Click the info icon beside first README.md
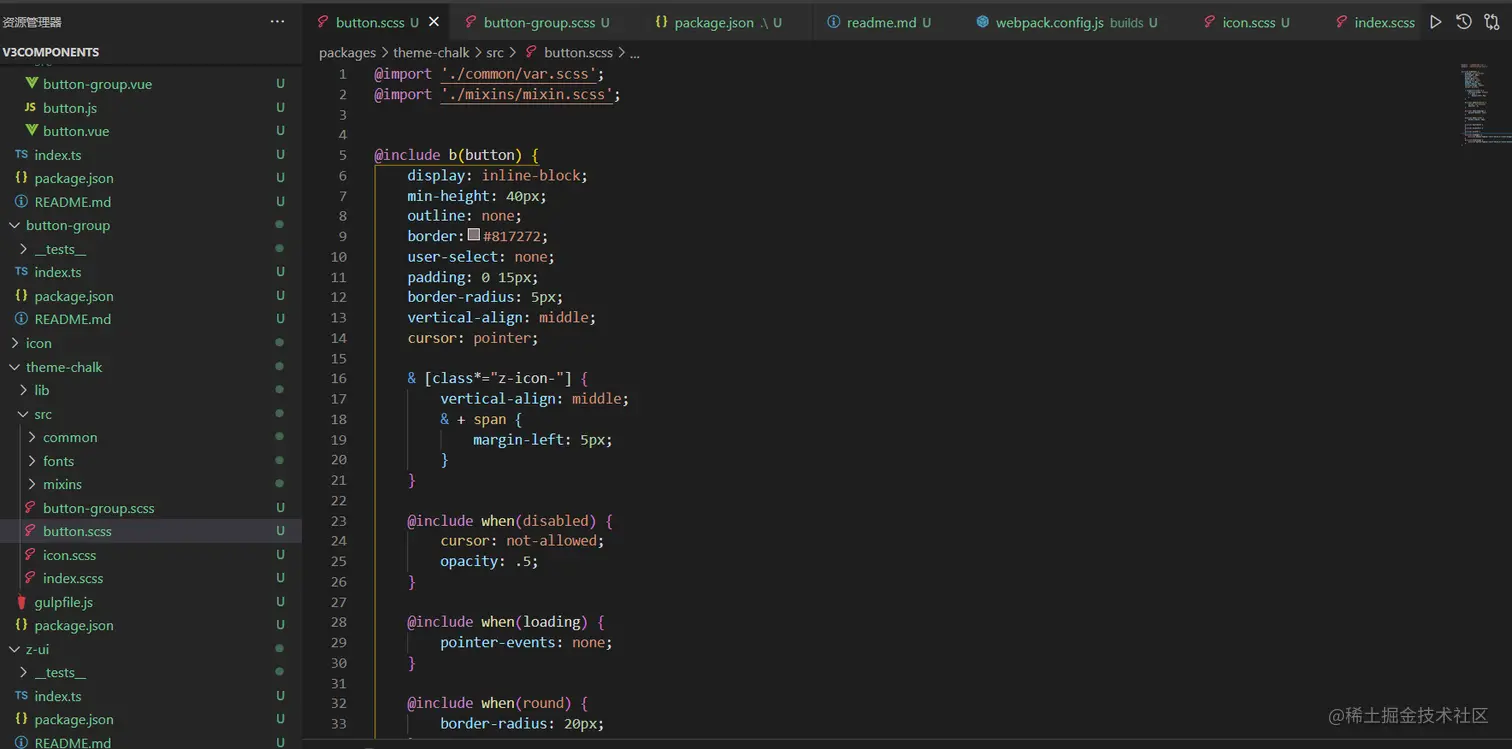1512x749 pixels. coord(22,202)
